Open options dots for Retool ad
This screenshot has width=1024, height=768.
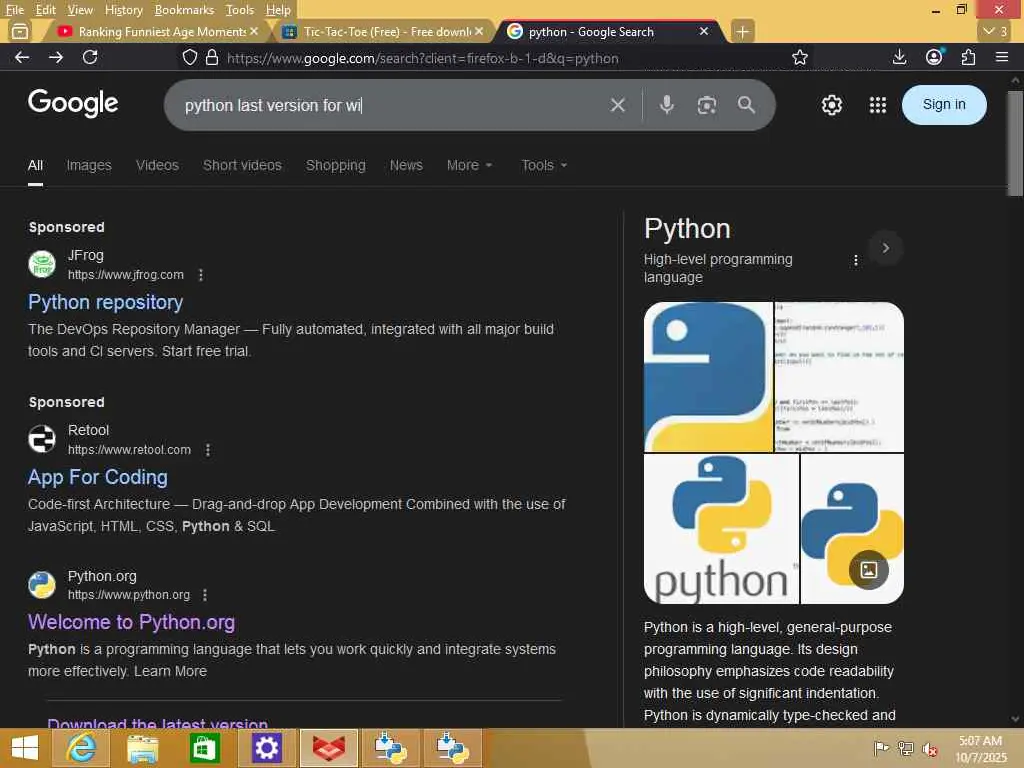pyautogui.click(x=208, y=450)
